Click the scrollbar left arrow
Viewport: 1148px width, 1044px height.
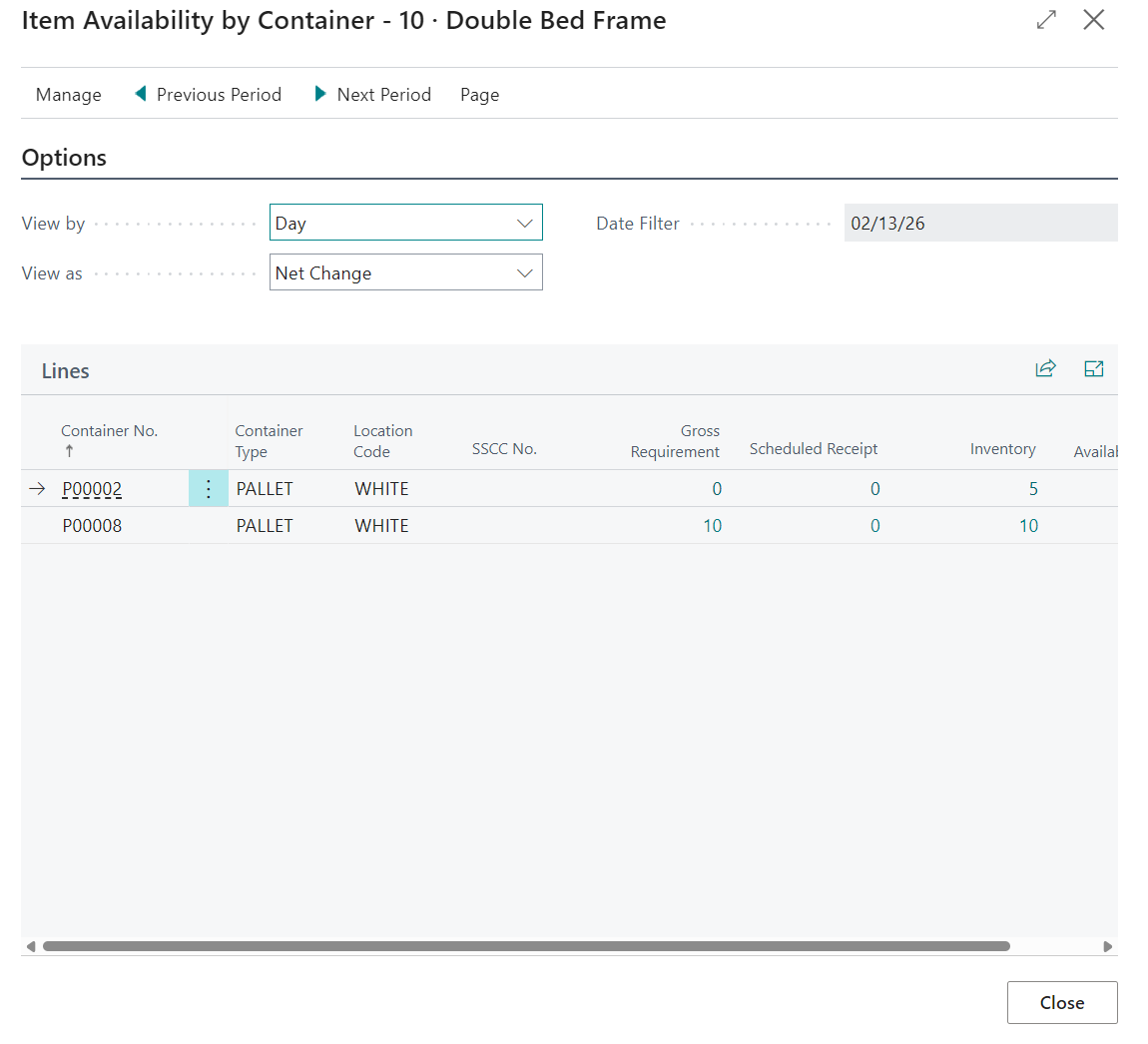(x=31, y=946)
